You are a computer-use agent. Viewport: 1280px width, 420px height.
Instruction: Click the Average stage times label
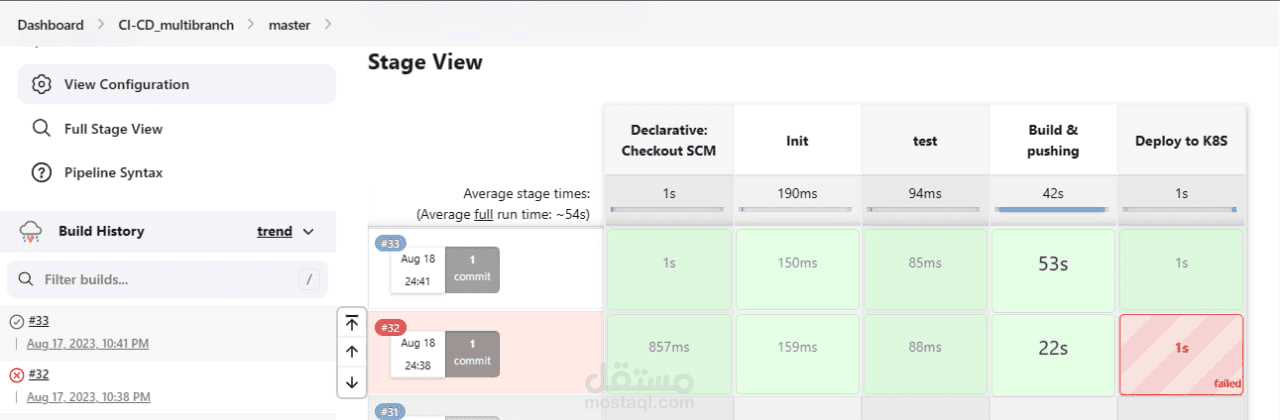click(x=526, y=193)
